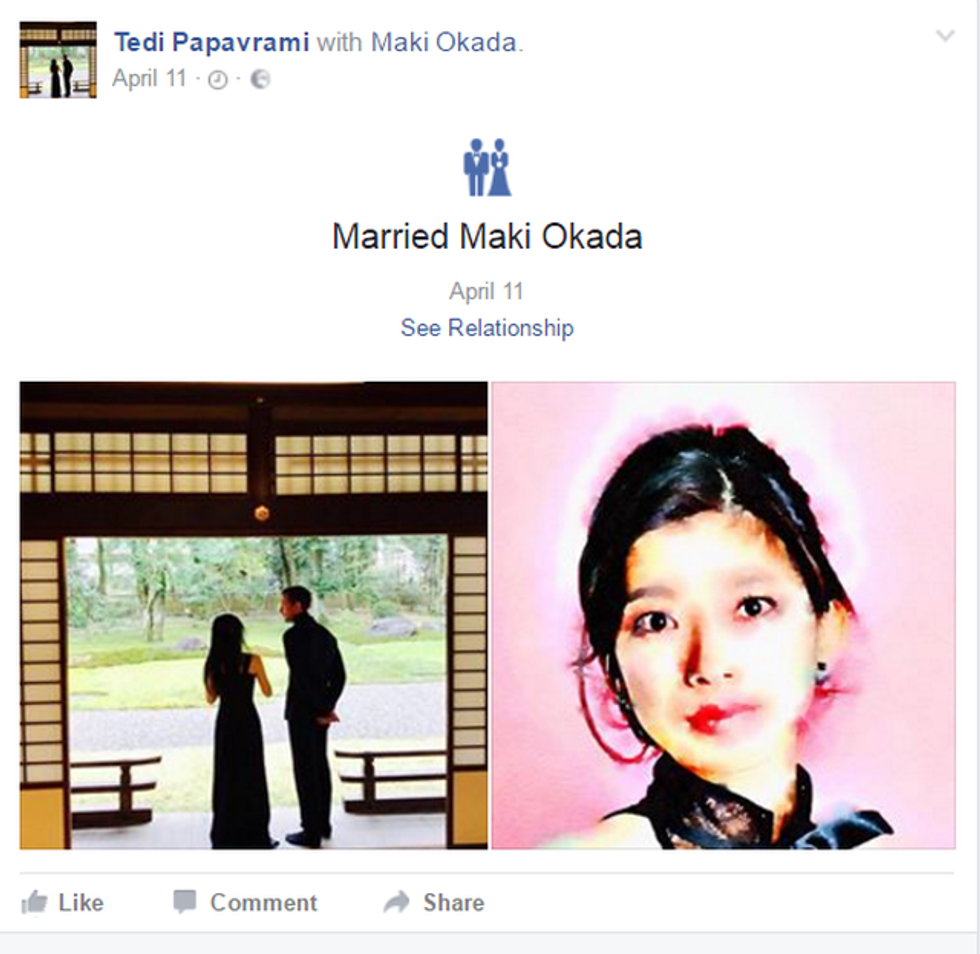The width and height of the screenshot is (980, 954).
Task: Click the Share arrow icon
Action: [x=397, y=901]
